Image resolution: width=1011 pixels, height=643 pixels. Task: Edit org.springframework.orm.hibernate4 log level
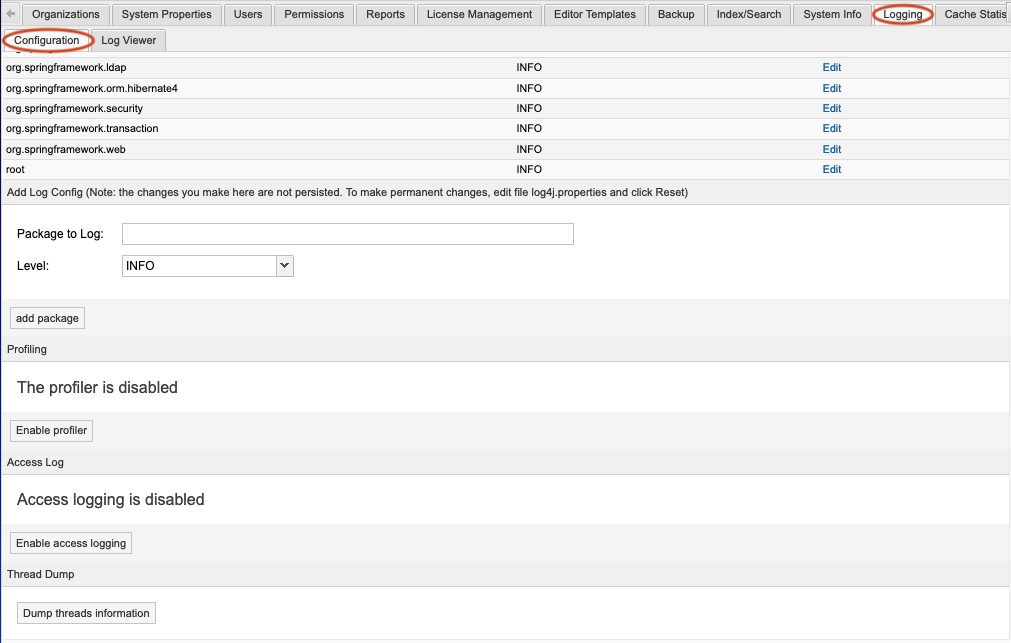coord(832,88)
